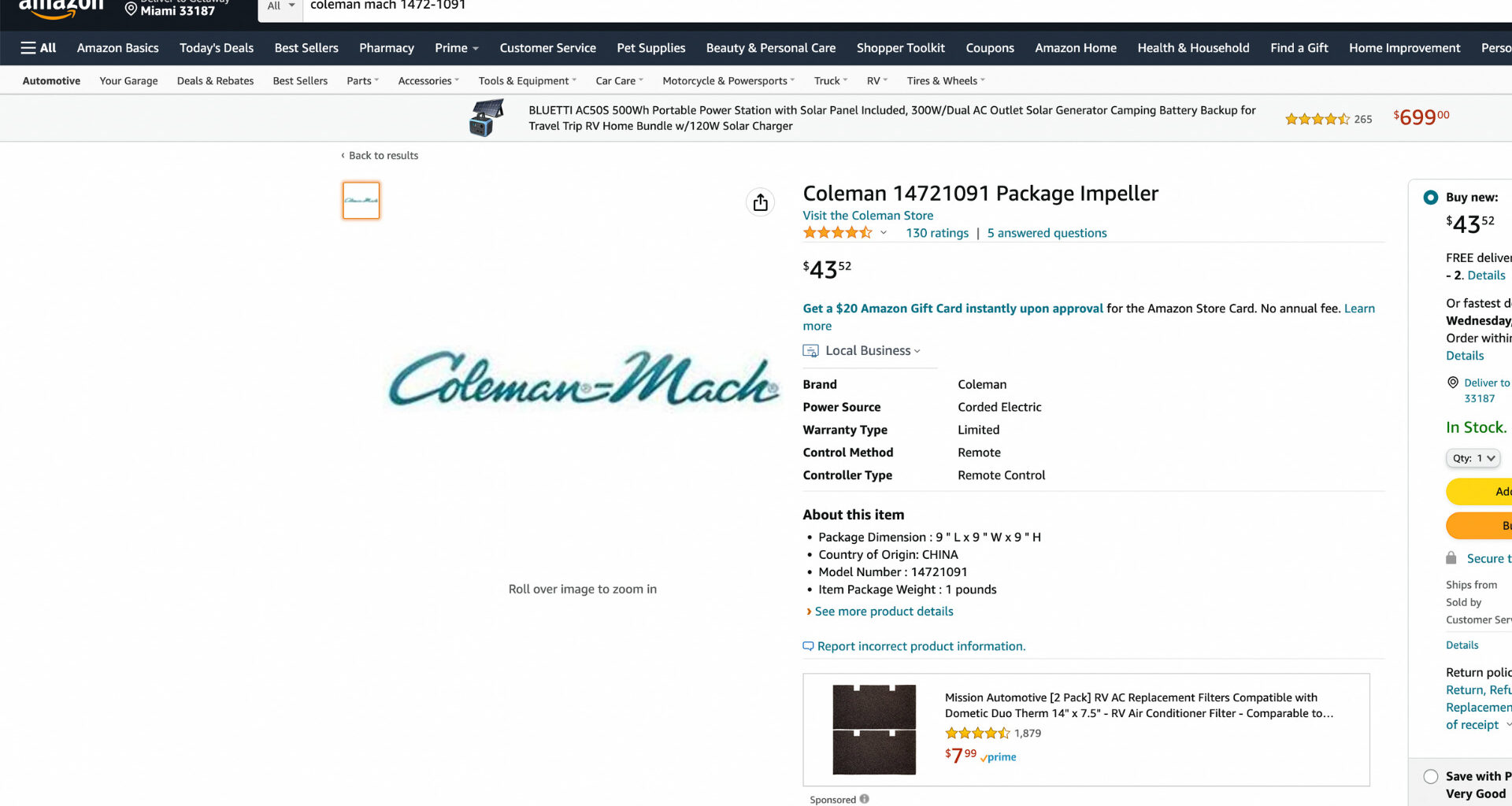The image size is (1512, 806).
Task: Click the secure transaction lock icon
Action: (x=1451, y=558)
